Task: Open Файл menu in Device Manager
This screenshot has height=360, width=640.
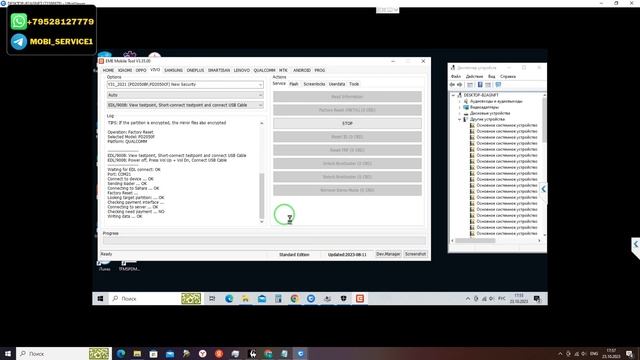Action: pyautogui.click(x=456, y=76)
